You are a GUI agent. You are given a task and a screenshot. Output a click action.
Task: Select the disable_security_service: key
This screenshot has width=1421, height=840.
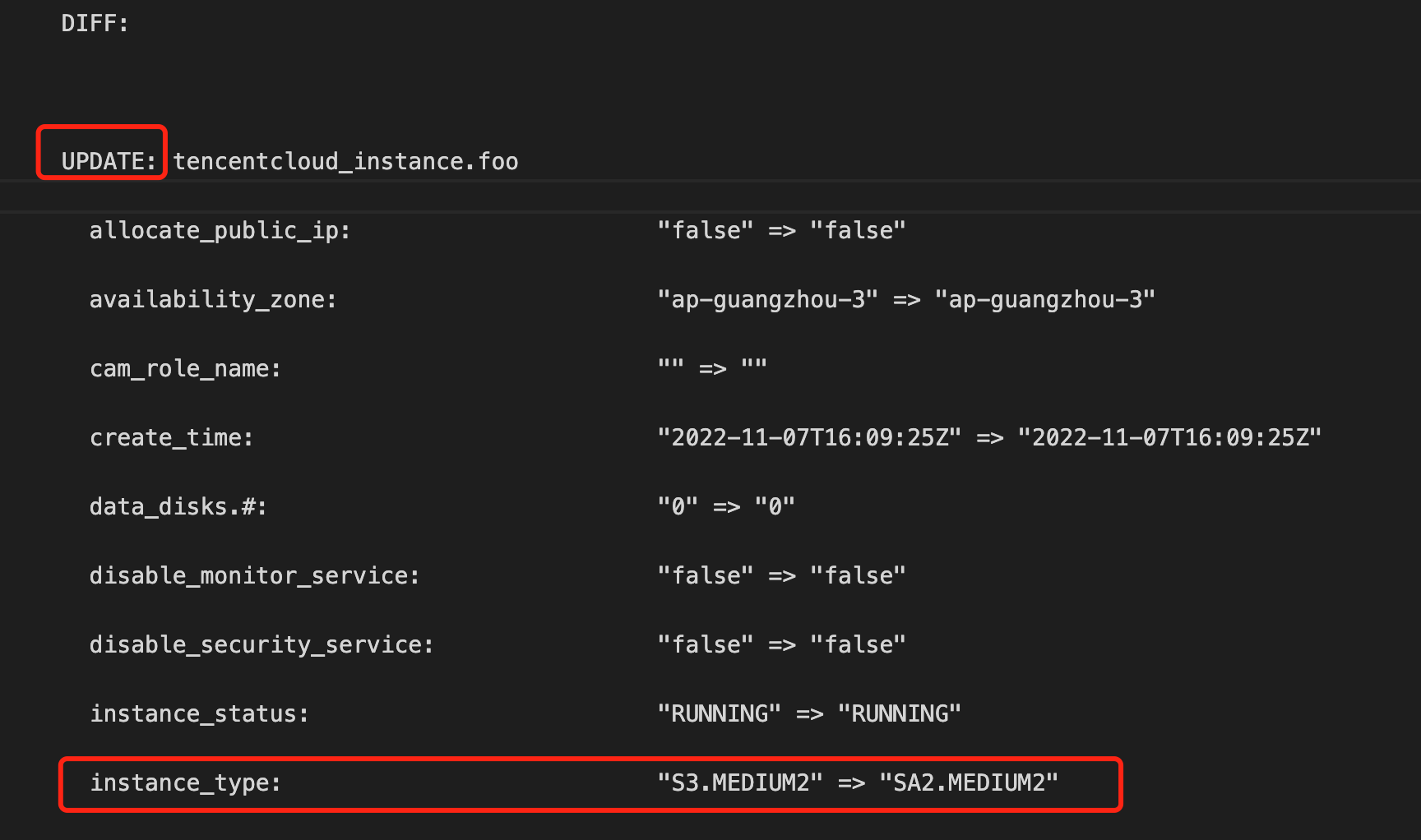[x=262, y=644]
